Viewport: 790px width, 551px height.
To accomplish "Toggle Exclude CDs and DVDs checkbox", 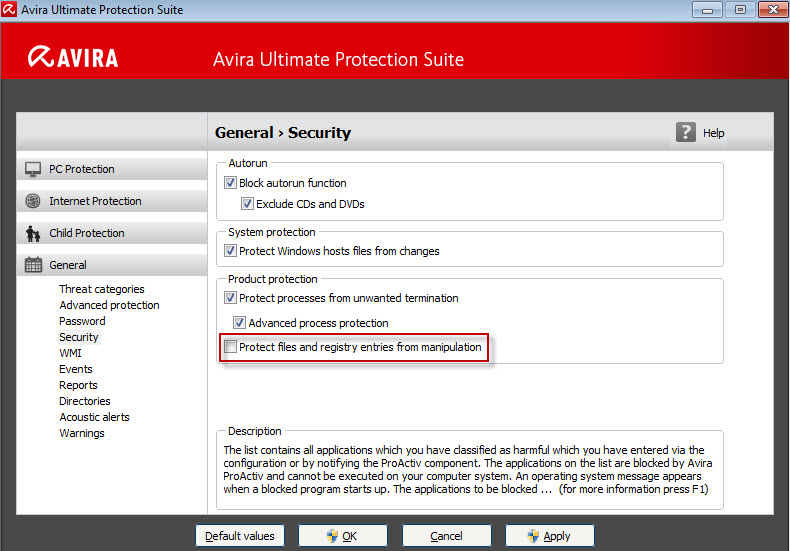I will 247,204.
